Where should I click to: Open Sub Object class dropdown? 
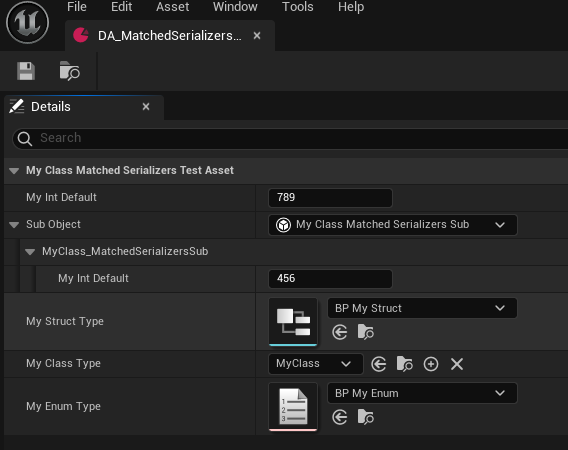(393, 225)
